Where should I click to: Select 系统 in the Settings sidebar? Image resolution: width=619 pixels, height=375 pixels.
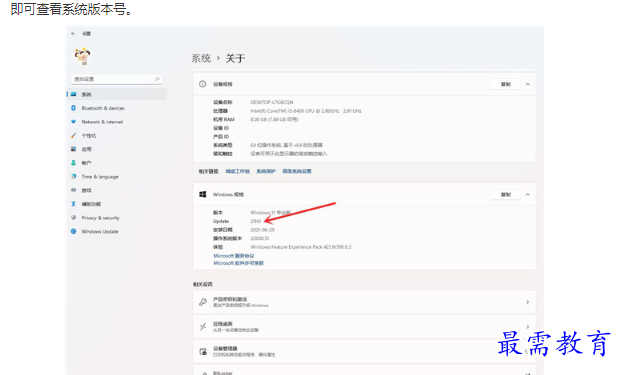pyautogui.click(x=117, y=94)
